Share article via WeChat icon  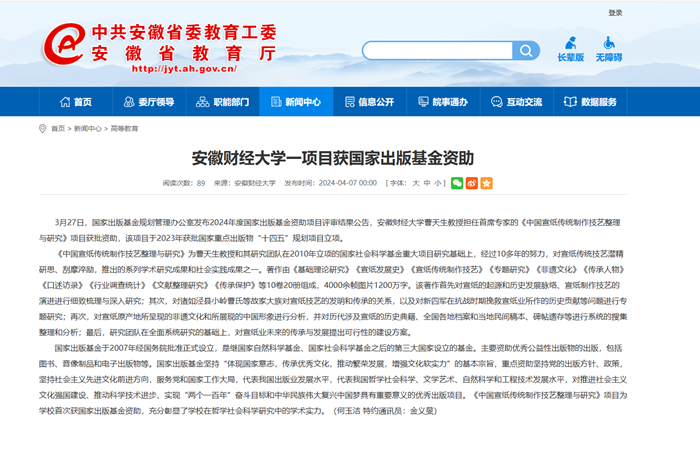click(x=457, y=183)
